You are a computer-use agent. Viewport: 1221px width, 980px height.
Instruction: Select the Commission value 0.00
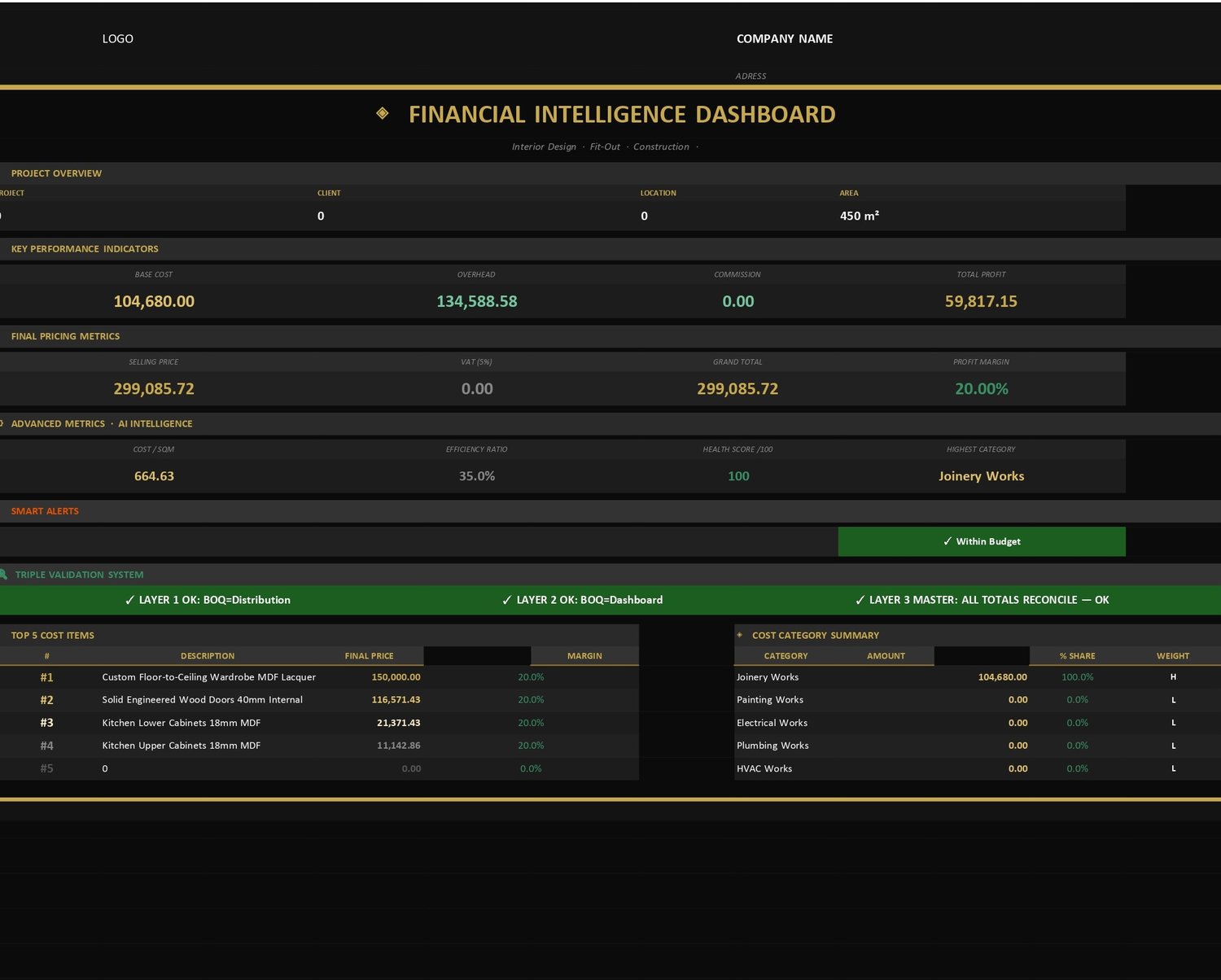738,301
